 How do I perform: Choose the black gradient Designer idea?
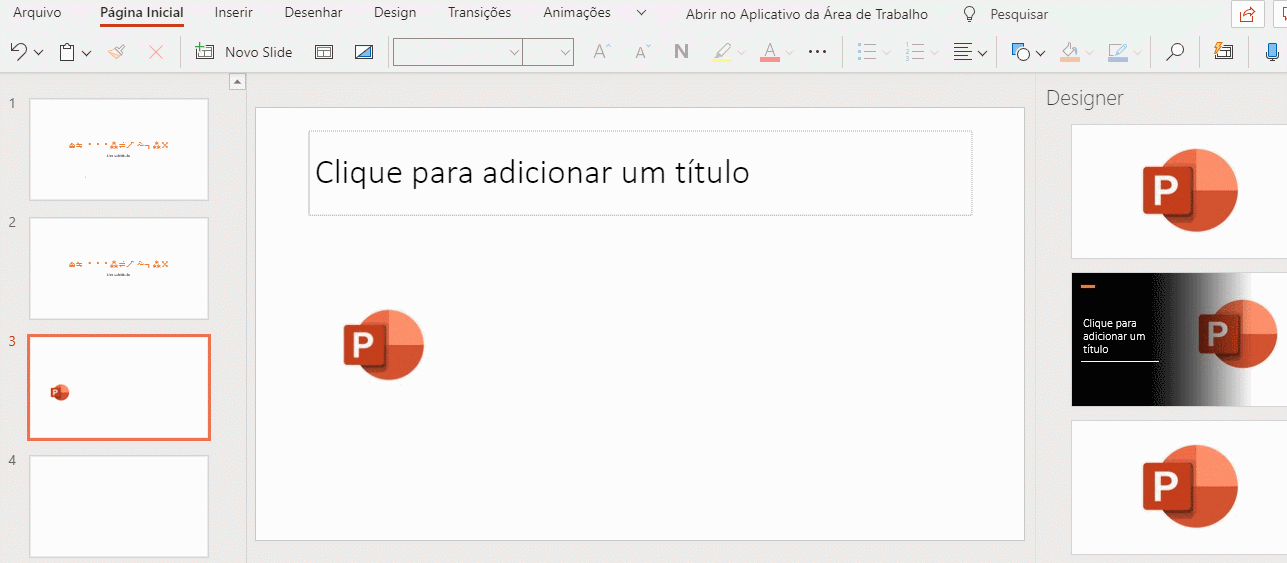point(1179,339)
